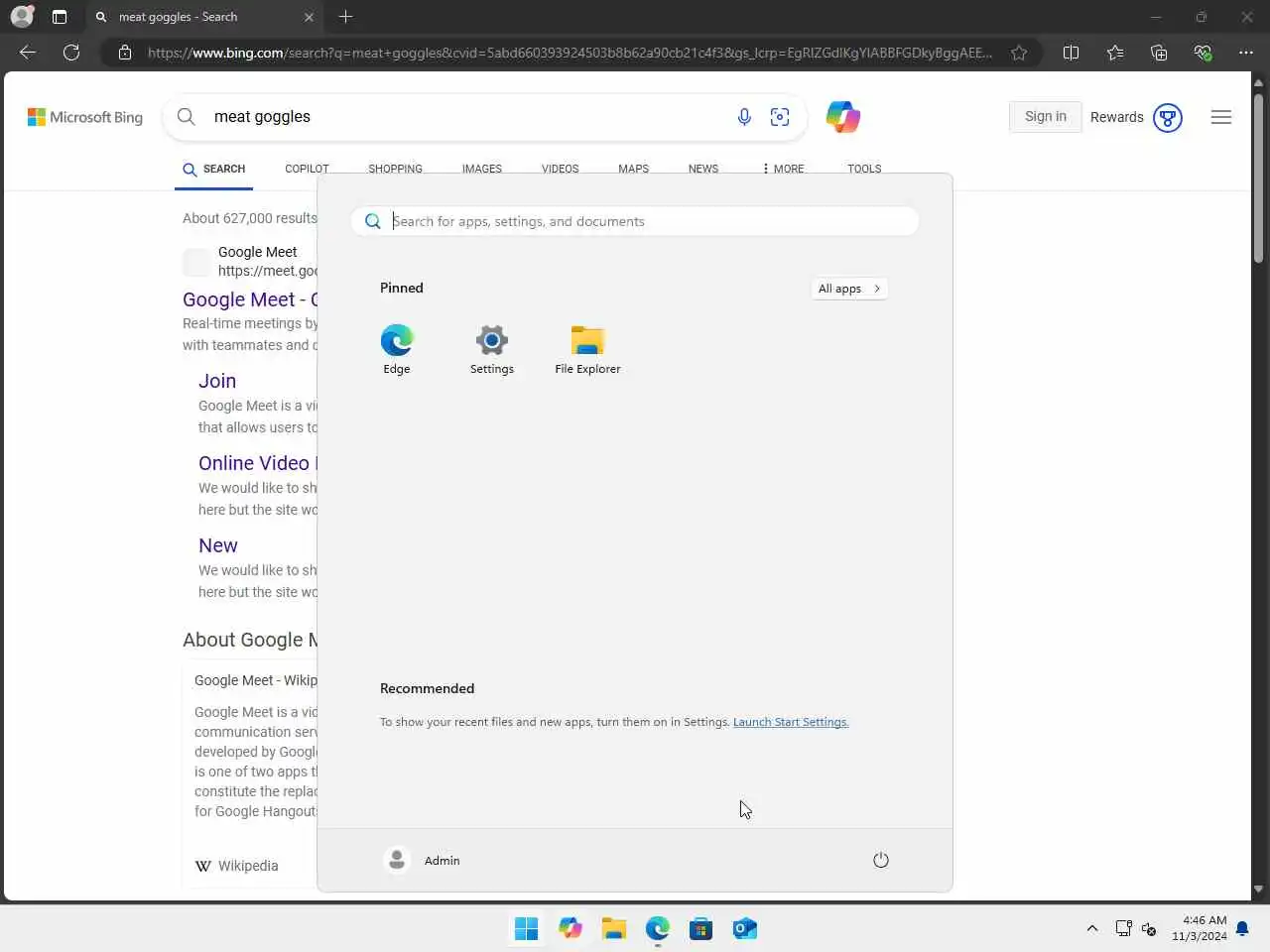The image size is (1270, 952).
Task: Switch to the NEWS tab
Action: 703,169
